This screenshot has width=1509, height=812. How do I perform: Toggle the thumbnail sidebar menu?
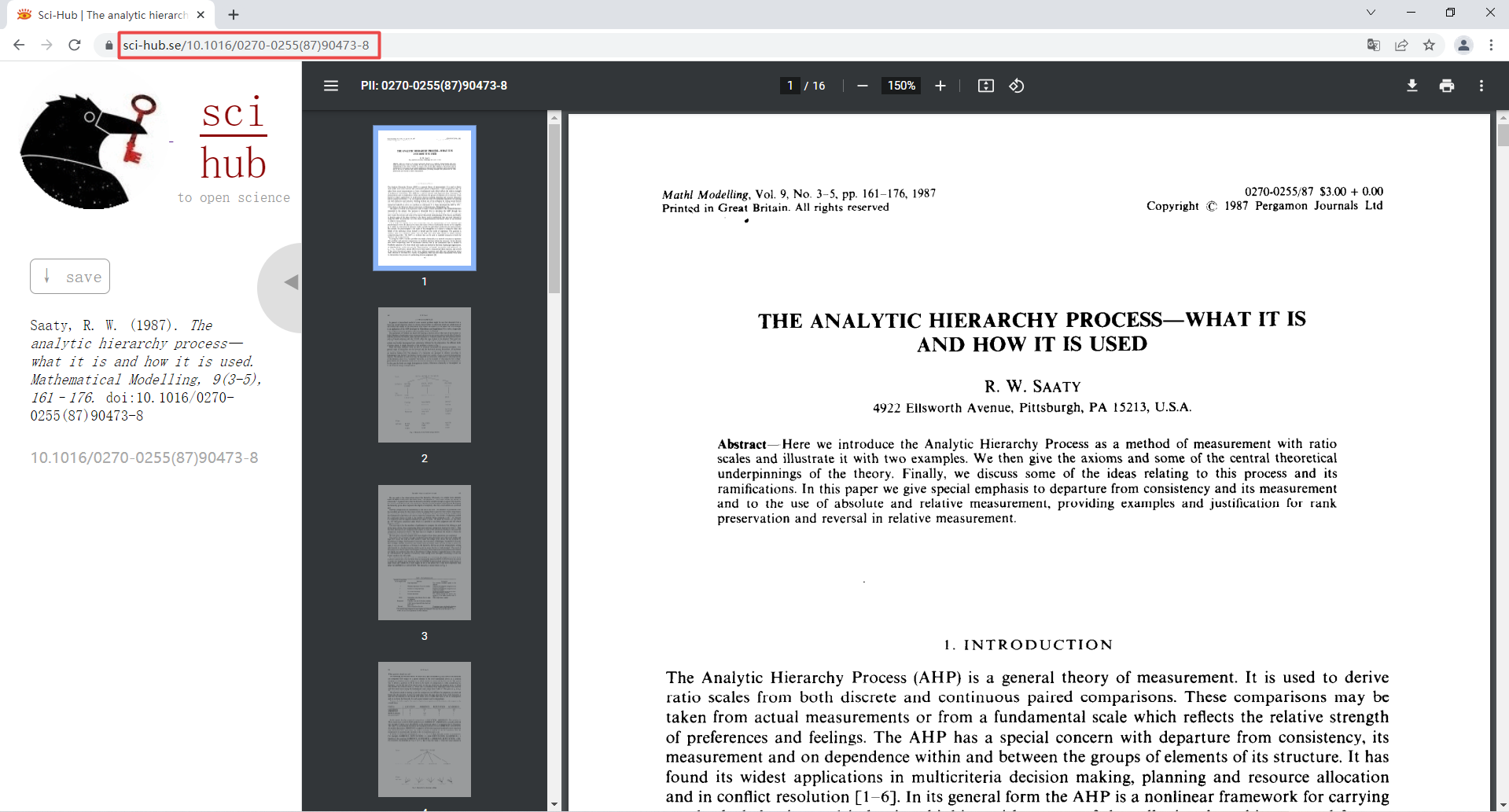coord(331,86)
